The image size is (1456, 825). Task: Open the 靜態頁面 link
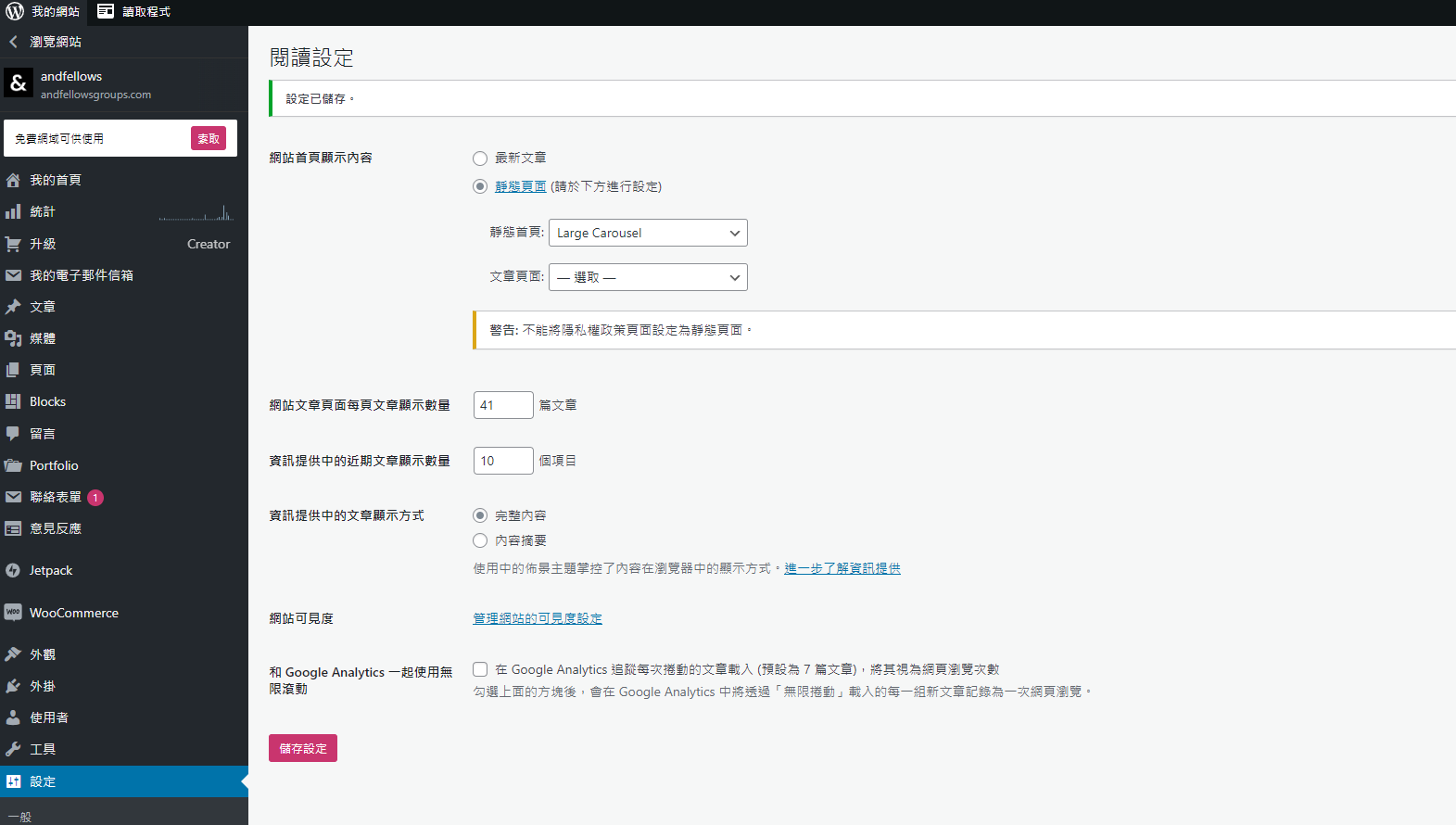pos(521,186)
